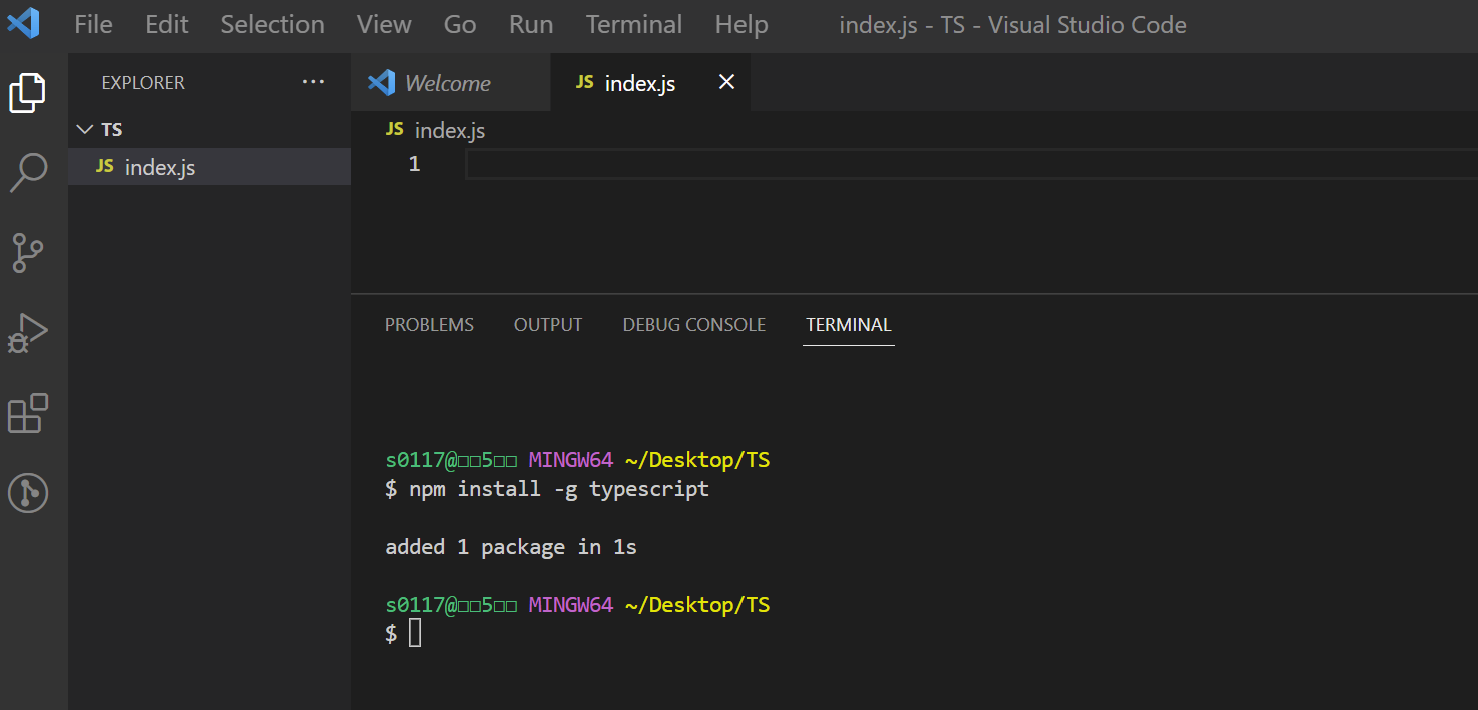The height and width of the screenshot is (710, 1478).
Task: Open the Terminal menu
Action: click(x=634, y=24)
